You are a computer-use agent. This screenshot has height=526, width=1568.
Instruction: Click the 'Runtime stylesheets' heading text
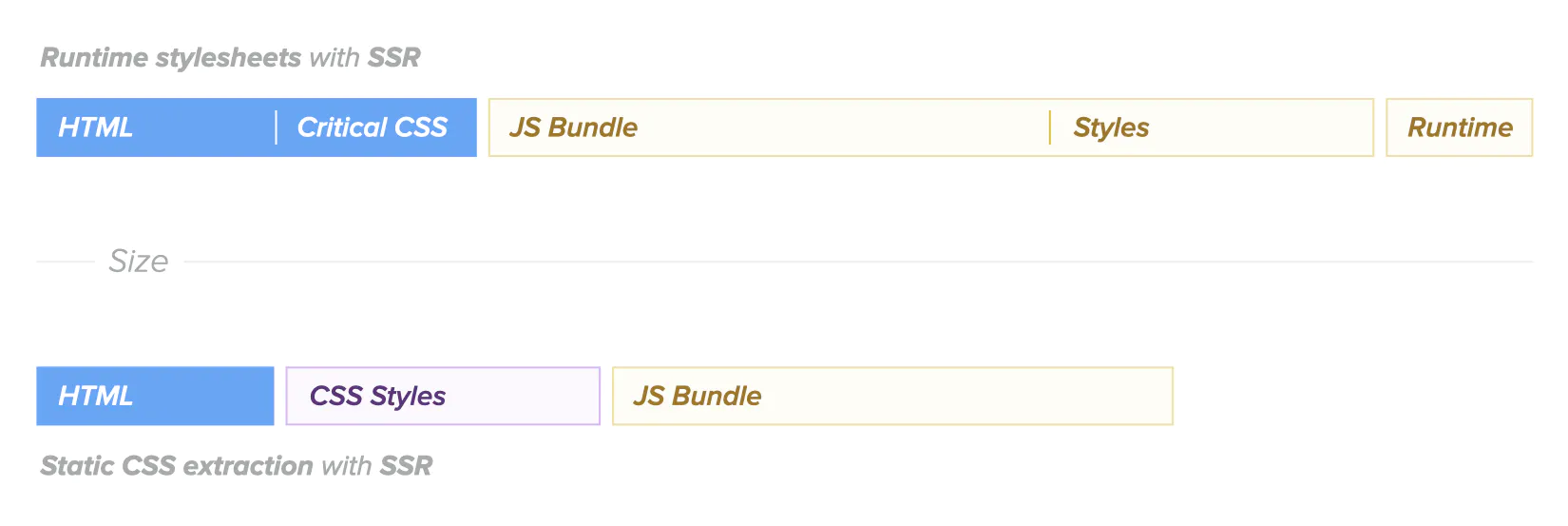pos(171,58)
